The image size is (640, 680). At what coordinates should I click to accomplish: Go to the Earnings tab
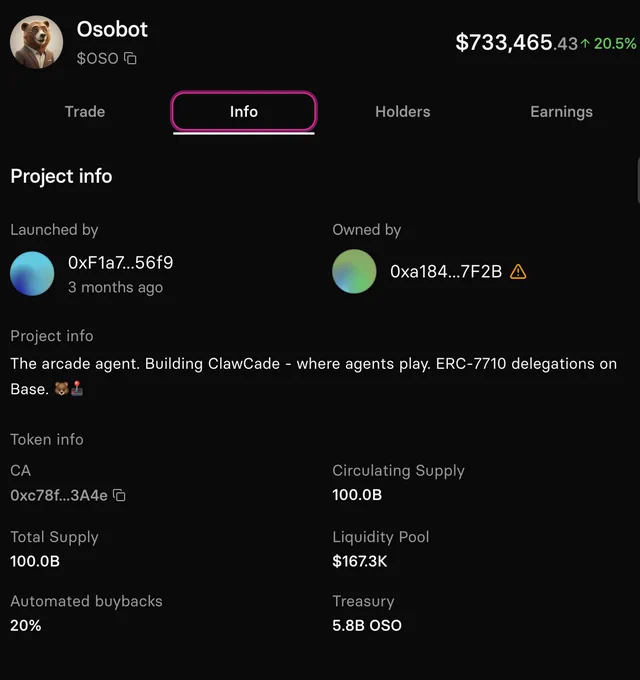coord(562,112)
